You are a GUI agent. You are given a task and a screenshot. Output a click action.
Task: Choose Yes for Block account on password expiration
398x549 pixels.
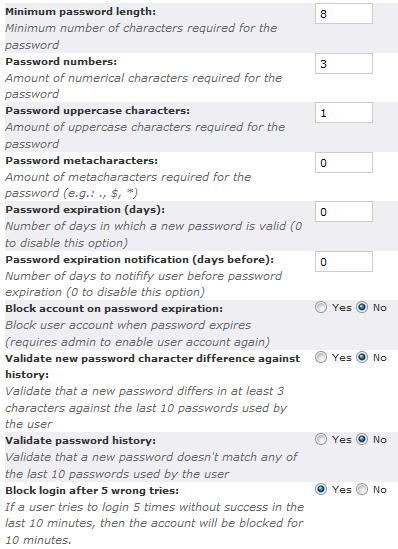click(321, 307)
